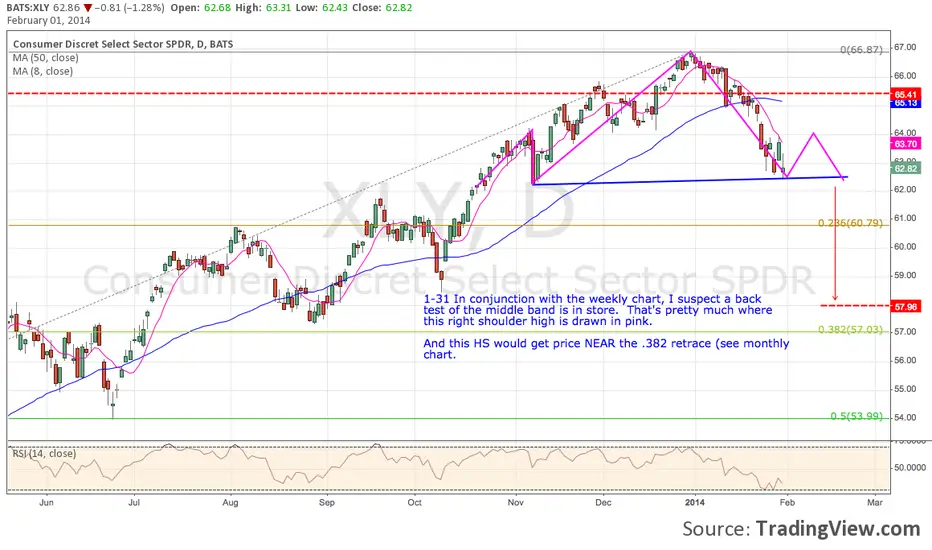Select the 0(66.87) Fibonacci level label

pos(861,50)
